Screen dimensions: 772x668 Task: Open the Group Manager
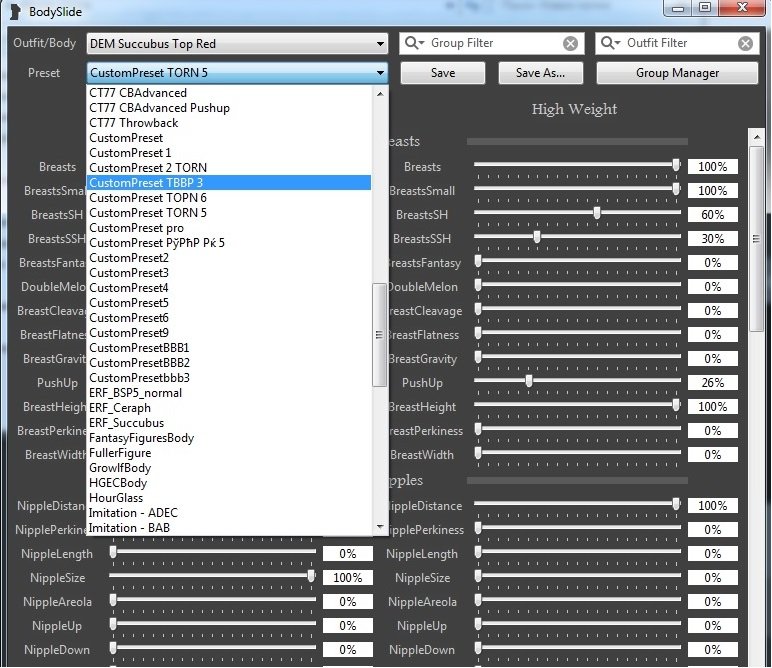pyautogui.click(x=677, y=73)
